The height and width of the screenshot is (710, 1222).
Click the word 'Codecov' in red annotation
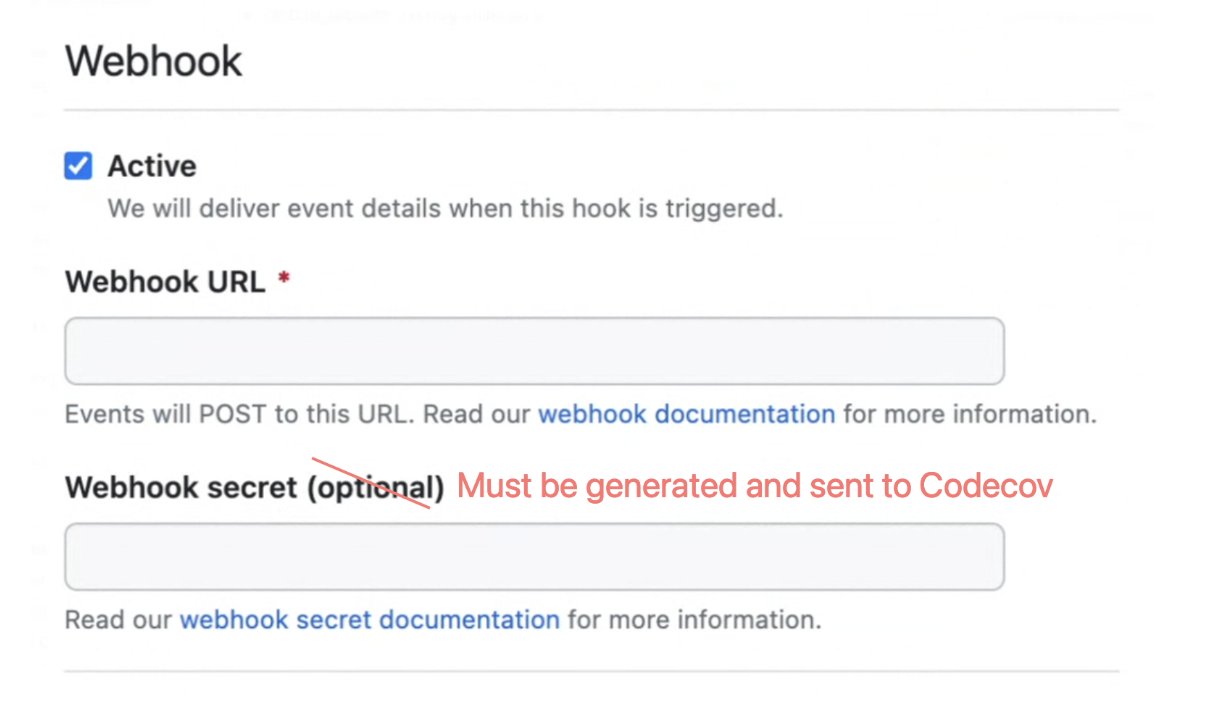click(986, 486)
